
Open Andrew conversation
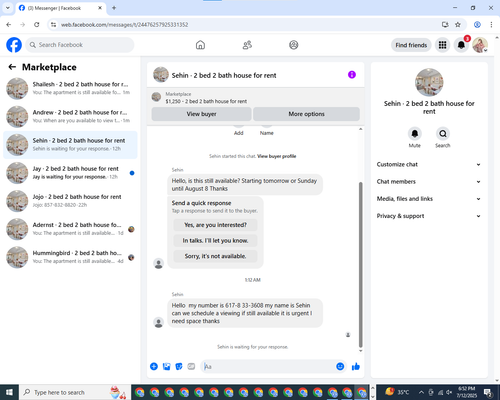[x=70, y=117]
